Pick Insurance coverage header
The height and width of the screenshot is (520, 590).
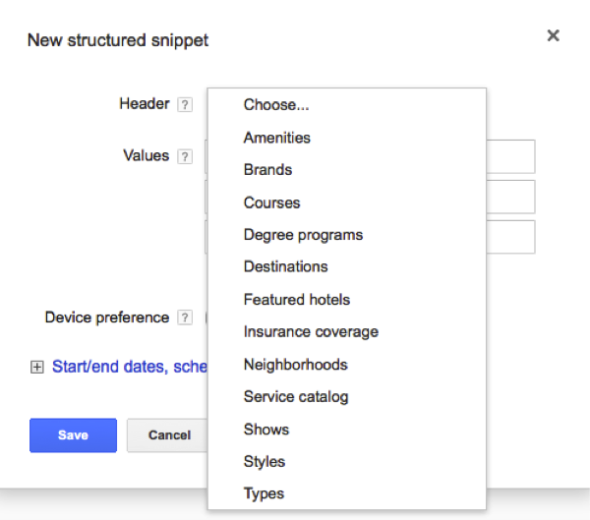click(347, 332)
